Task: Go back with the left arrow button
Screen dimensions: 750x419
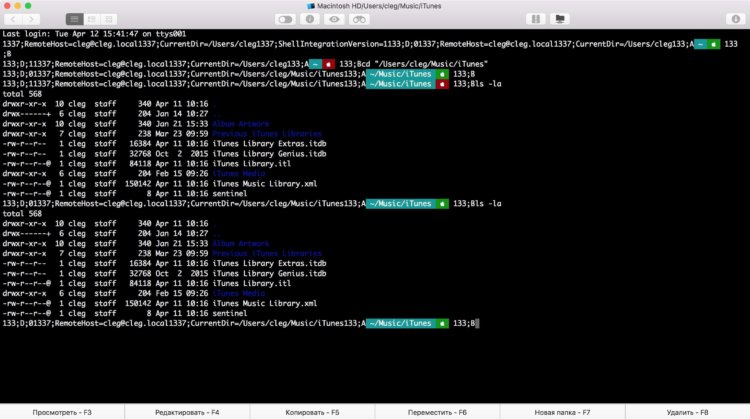Action: coord(13,19)
